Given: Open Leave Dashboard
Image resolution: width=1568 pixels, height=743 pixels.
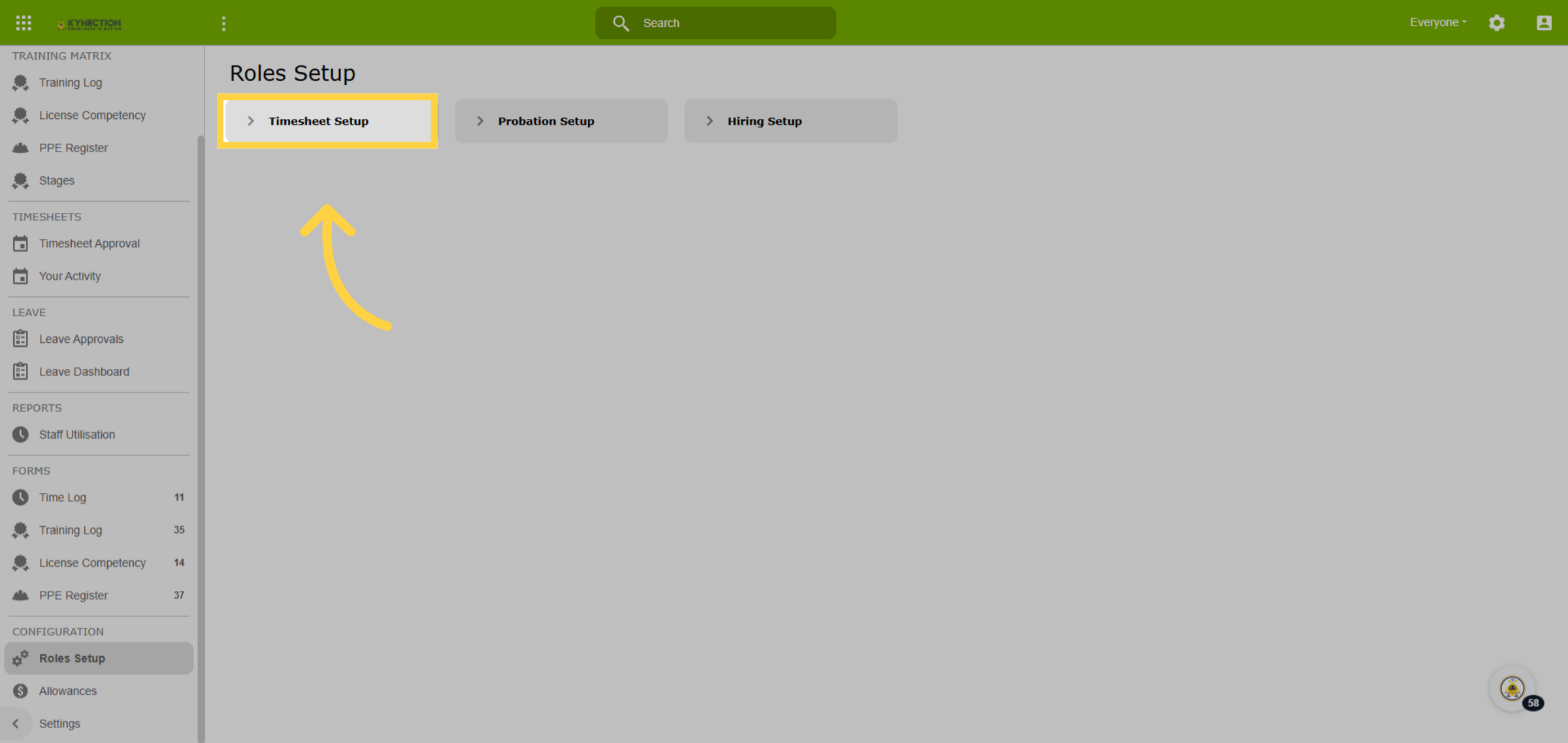Looking at the screenshot, I should [98, 371].
